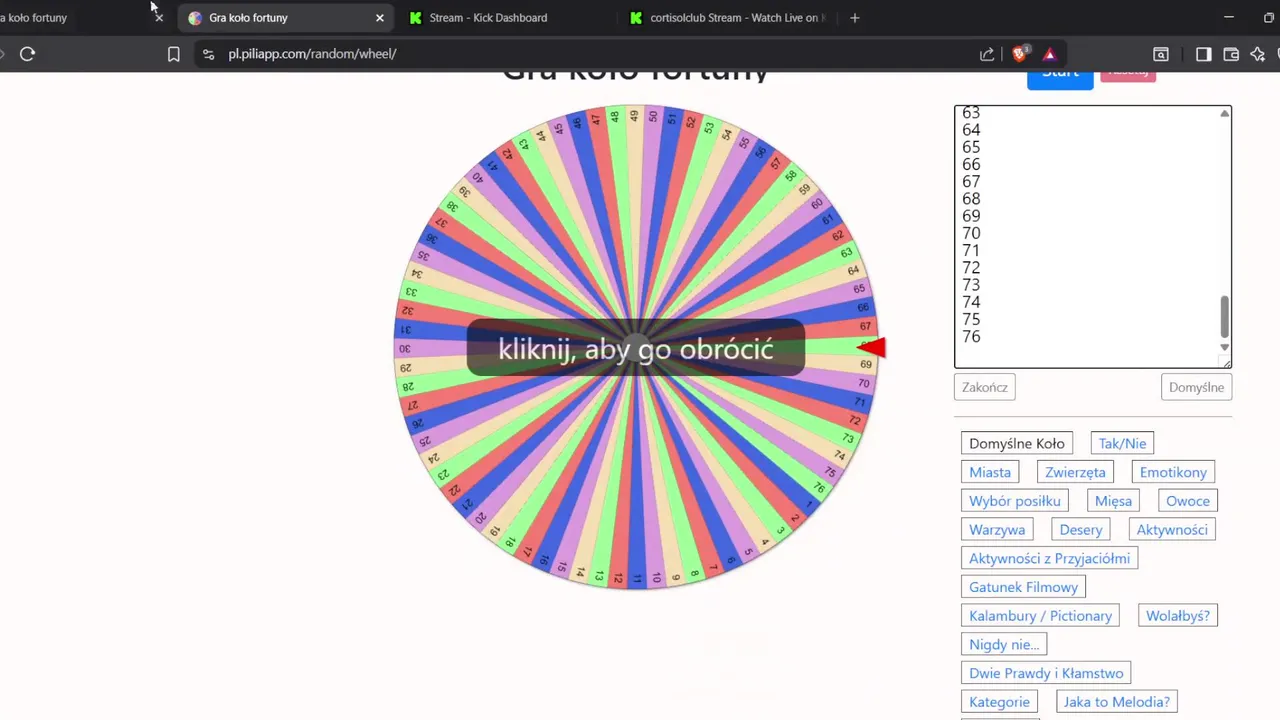
Task: Open Brave Rewards triangle icon
Action: pos(1049,54)
